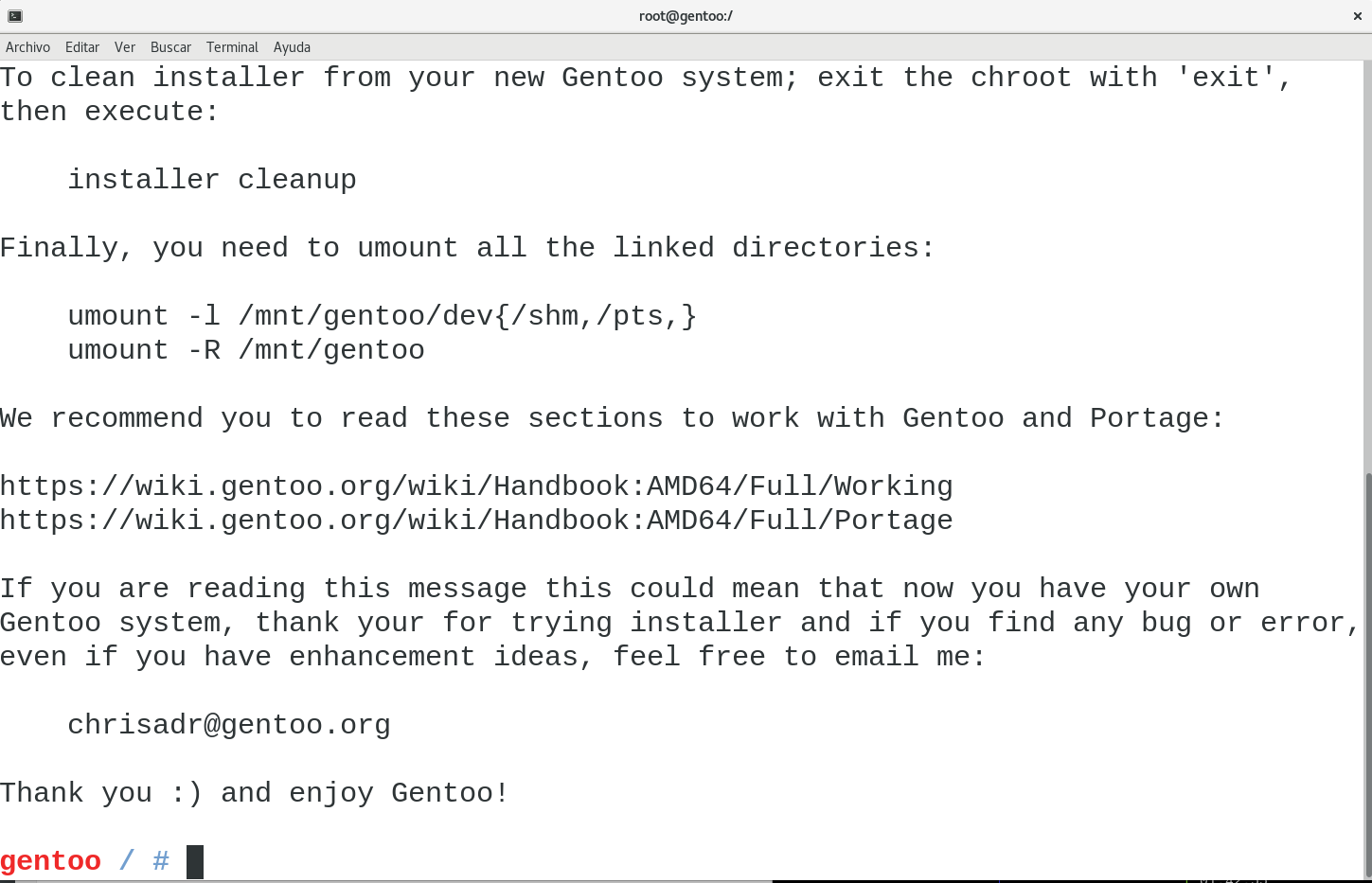Click the Handbook AMD64 Full/Working URL
The height and width of the screenshot is (883, 1372).
click(476, 486)
